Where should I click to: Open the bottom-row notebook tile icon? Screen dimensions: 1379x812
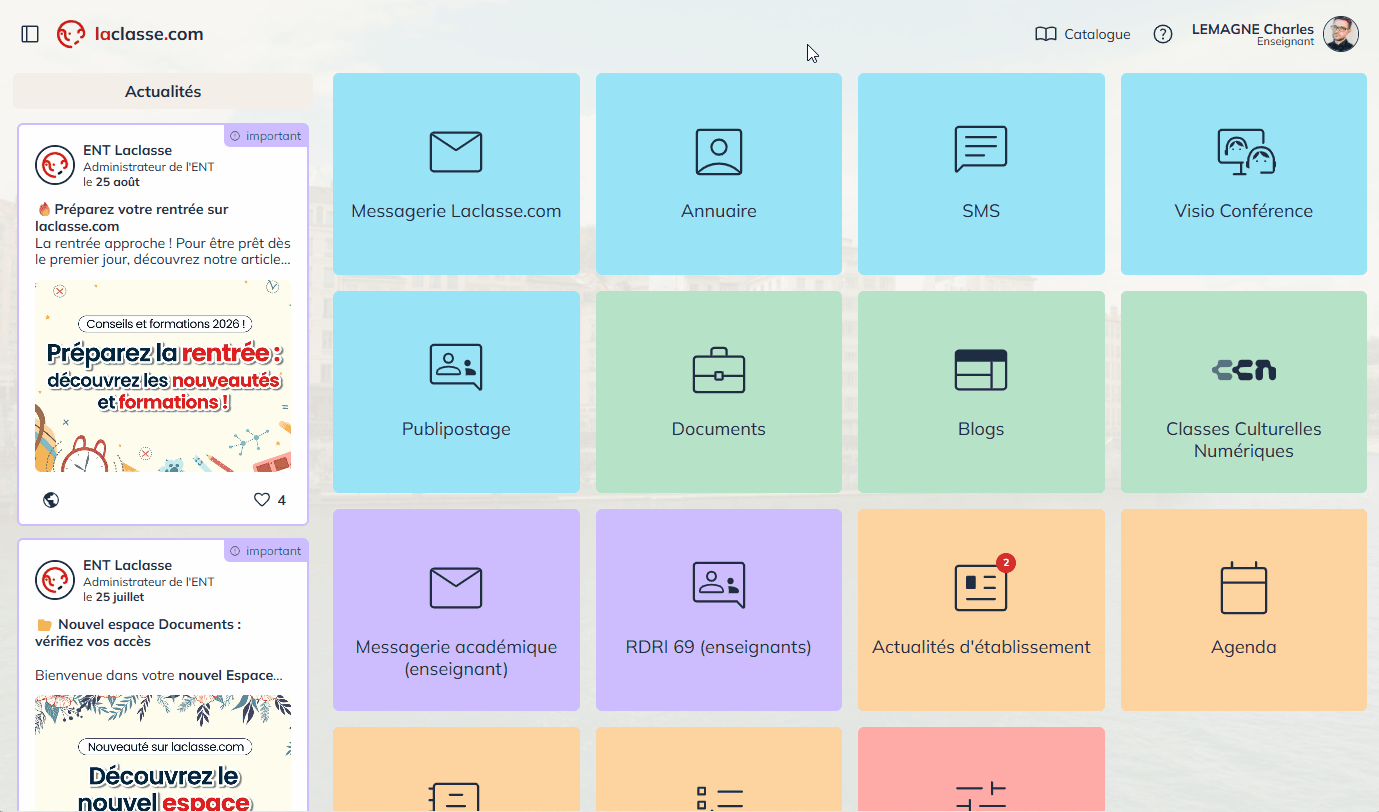pyautogui.click(x=456, y=797)
